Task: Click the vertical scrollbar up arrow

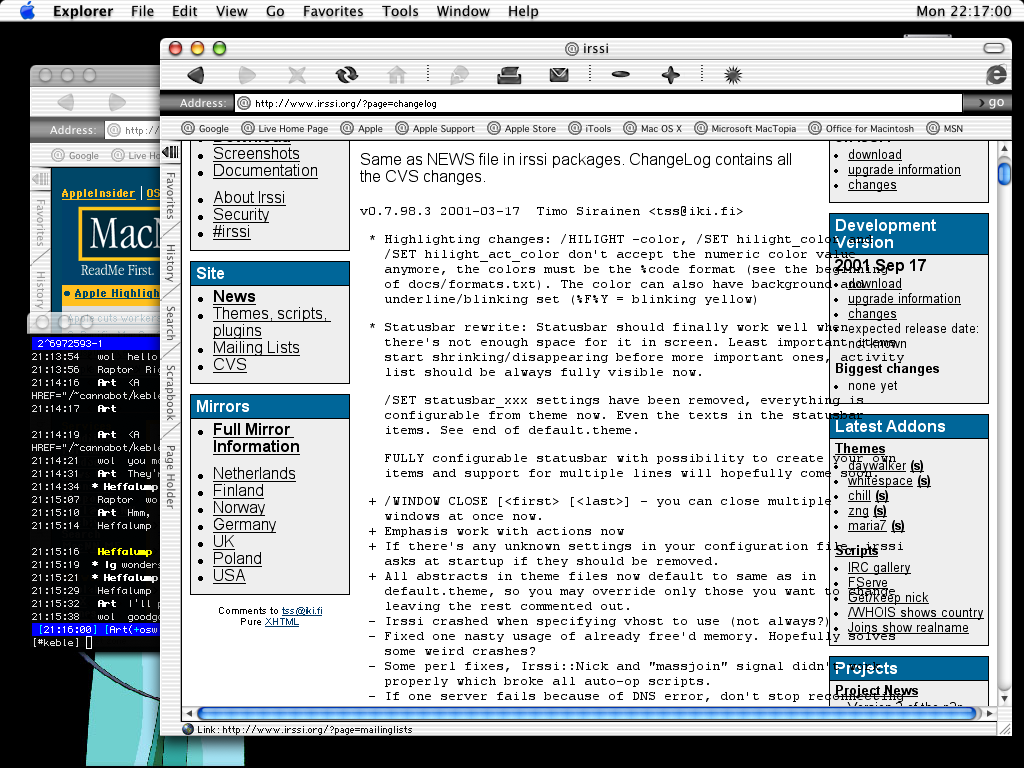Action: coord(1004,149)
